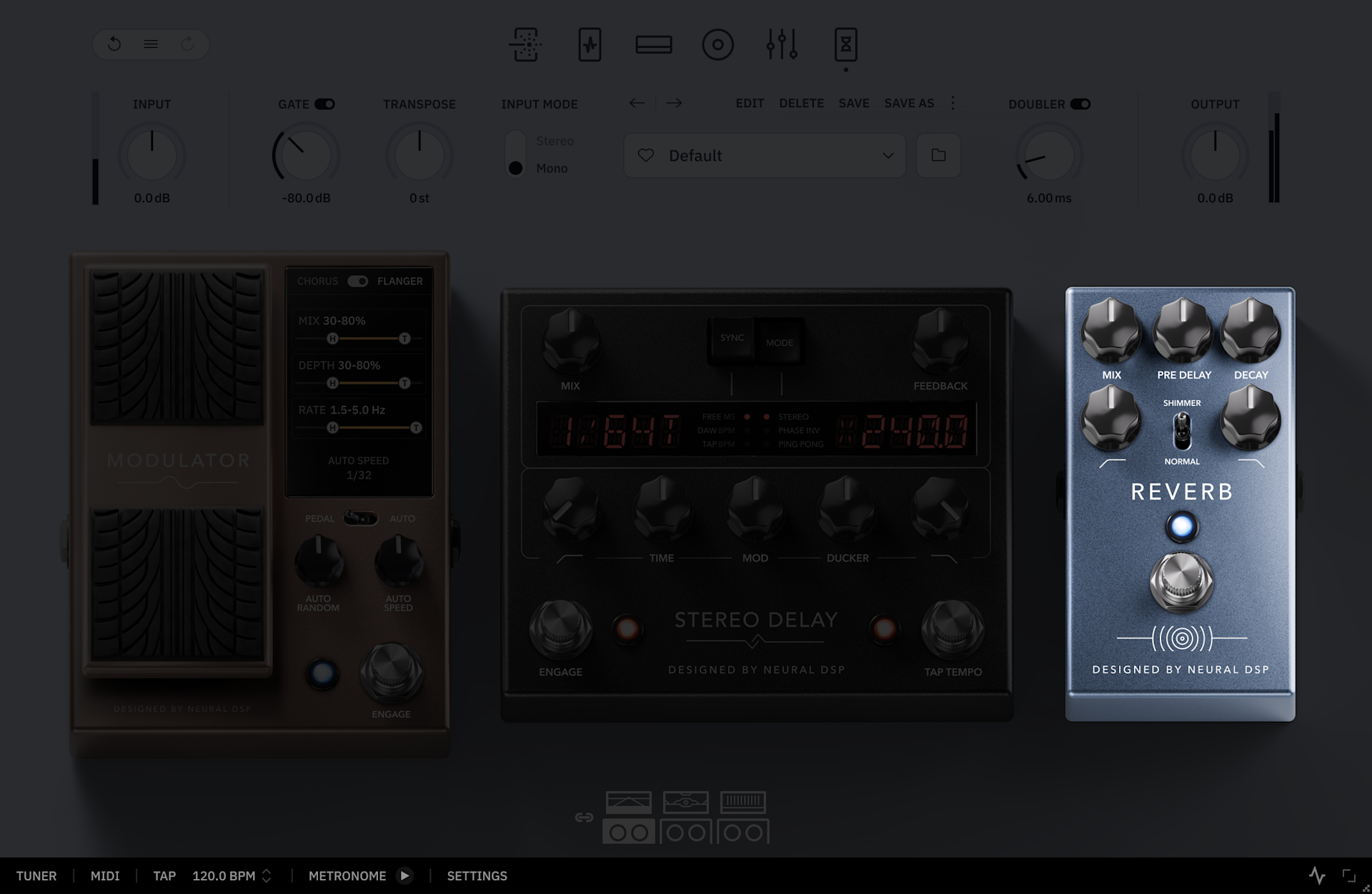
Task: Favorite the Default preset with the heart
Action: tap(646, 155)
